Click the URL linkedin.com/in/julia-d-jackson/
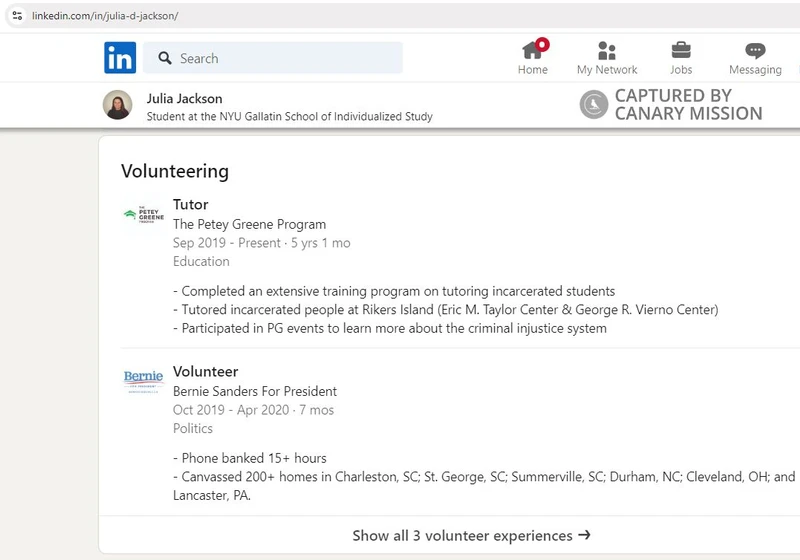 click(x=105, y=16)
